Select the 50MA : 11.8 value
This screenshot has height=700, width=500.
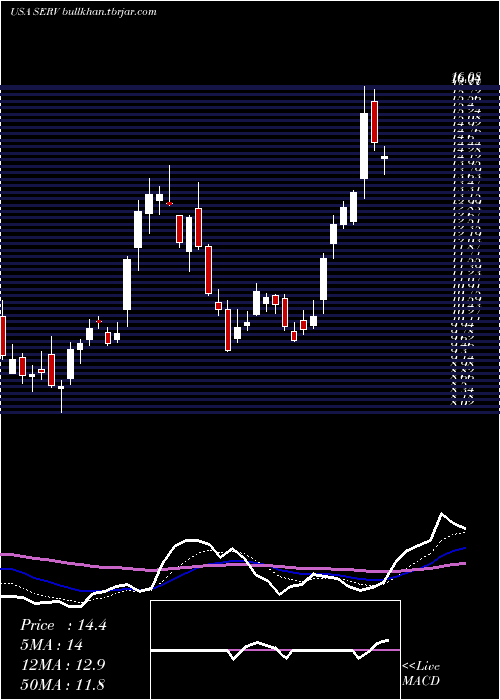pyautogui.click(x=62, y=684)
